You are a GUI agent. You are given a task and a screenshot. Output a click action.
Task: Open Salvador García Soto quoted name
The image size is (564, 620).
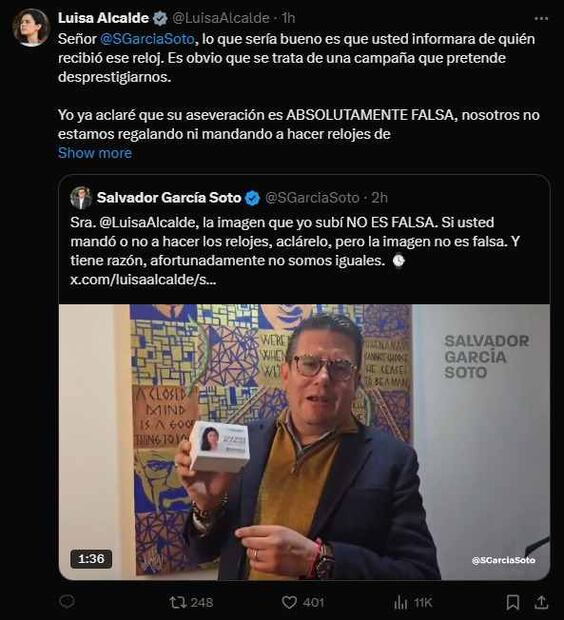click(x=169, y=197)
